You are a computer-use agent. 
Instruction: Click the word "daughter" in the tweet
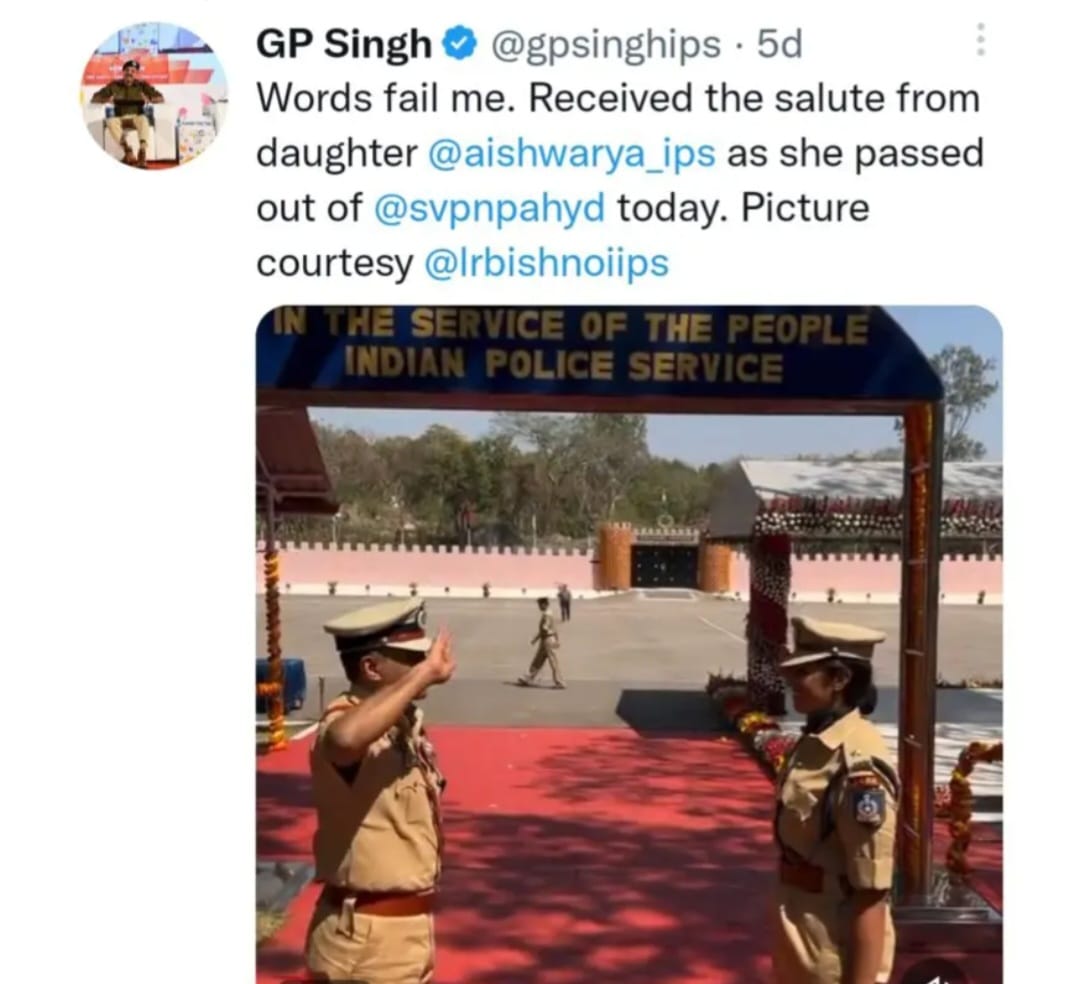pos(337,153)
